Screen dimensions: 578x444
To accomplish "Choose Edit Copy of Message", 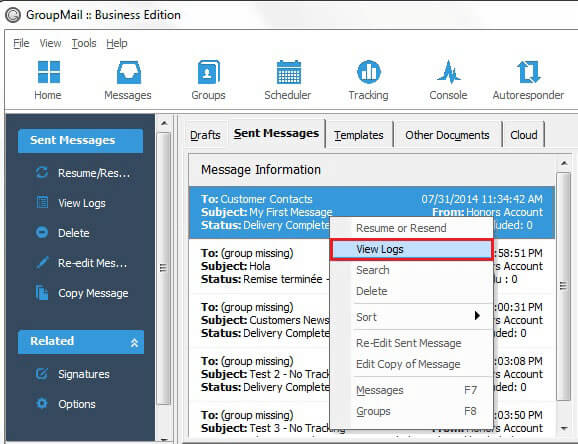I will [411, 364].
